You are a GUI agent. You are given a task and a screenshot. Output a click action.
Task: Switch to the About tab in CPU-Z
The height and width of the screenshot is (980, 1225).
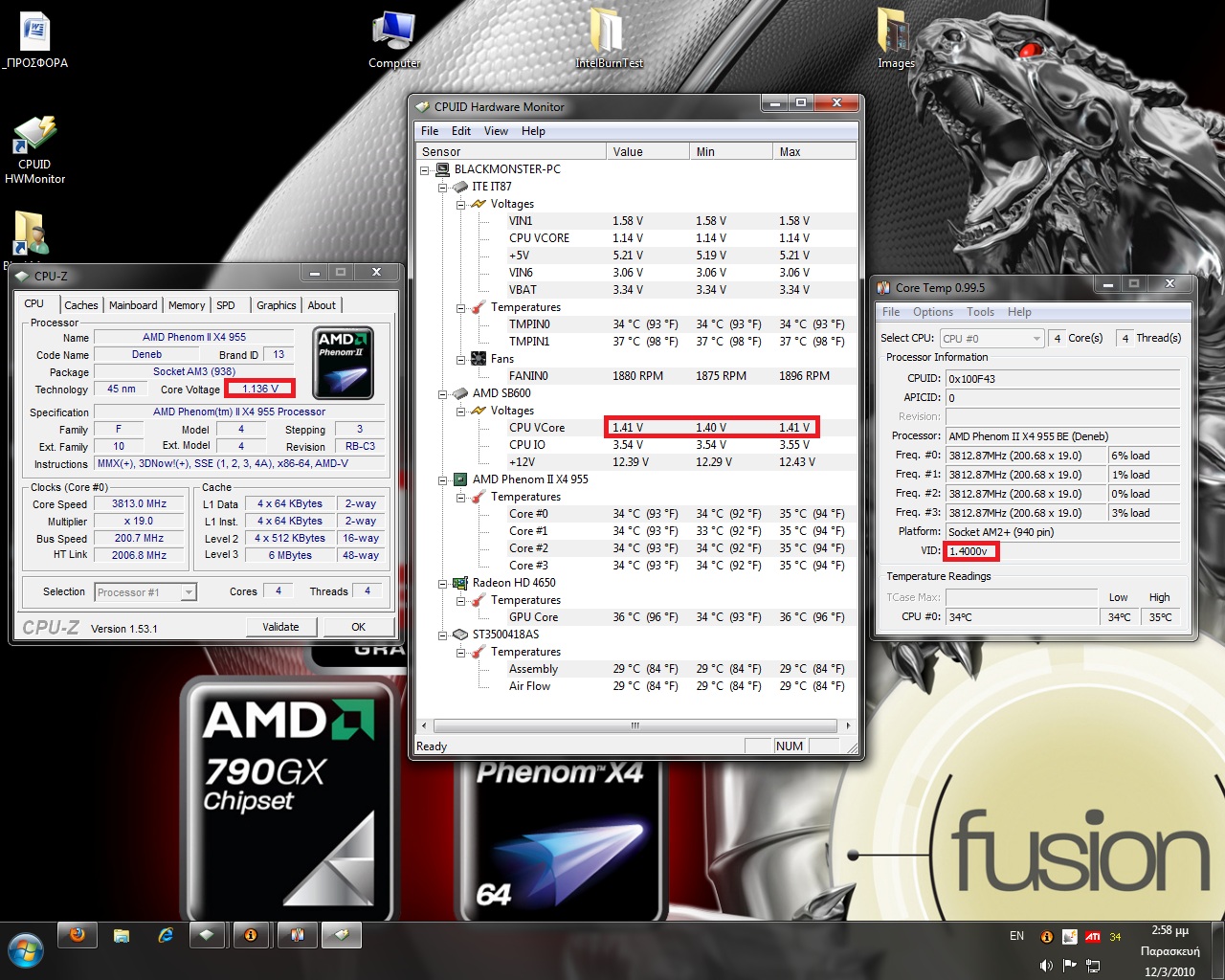point(322,305)
